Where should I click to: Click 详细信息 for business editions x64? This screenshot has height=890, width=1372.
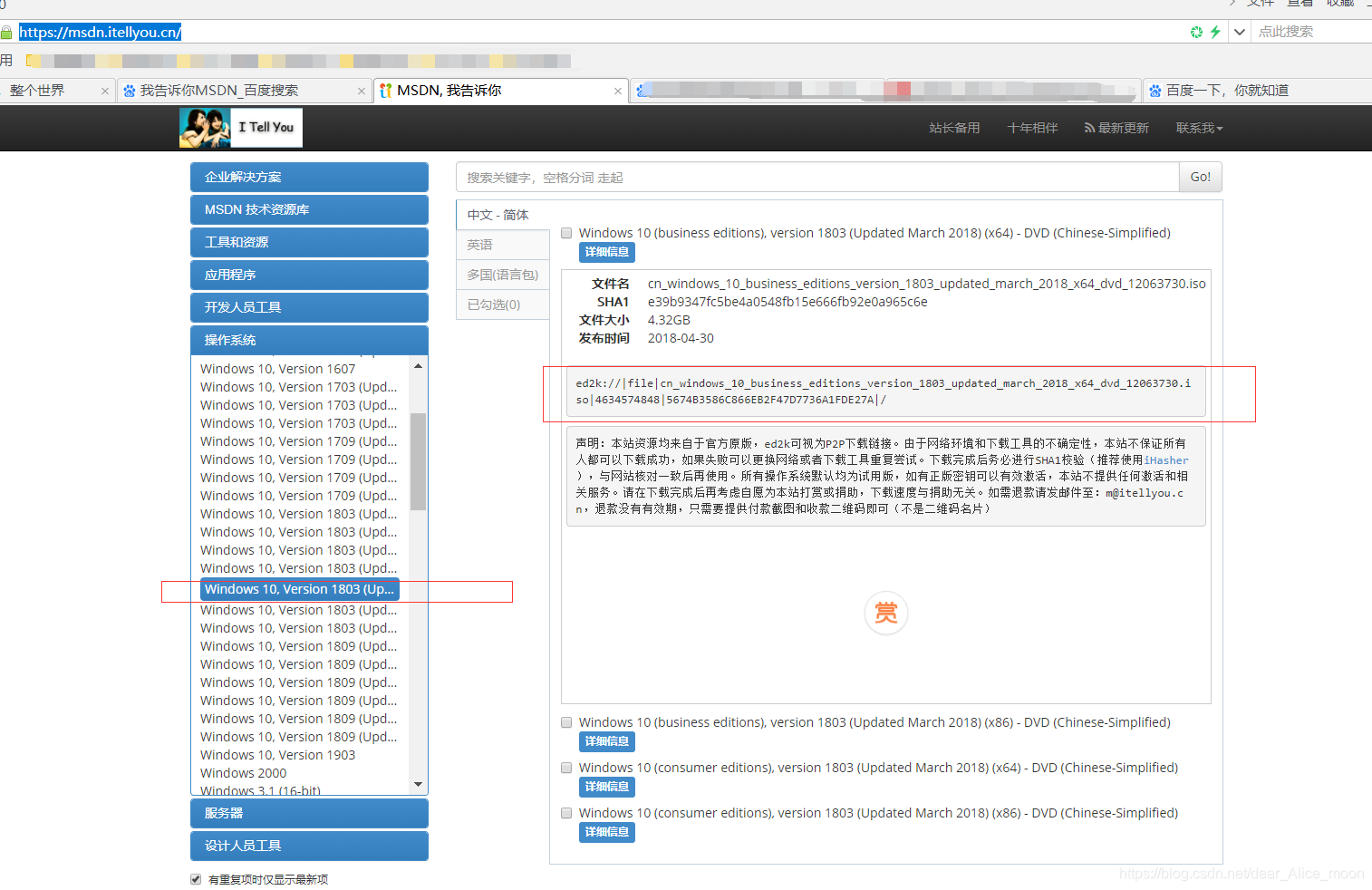tap(607, 252)
